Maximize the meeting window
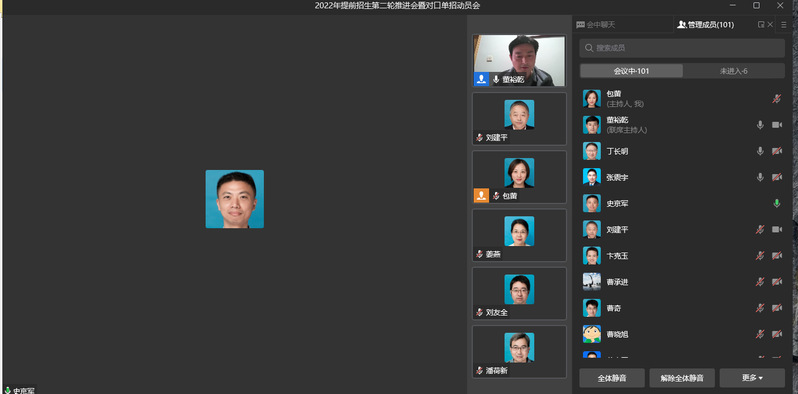Viewport: 798px width, 394px height. click(756, 6)
